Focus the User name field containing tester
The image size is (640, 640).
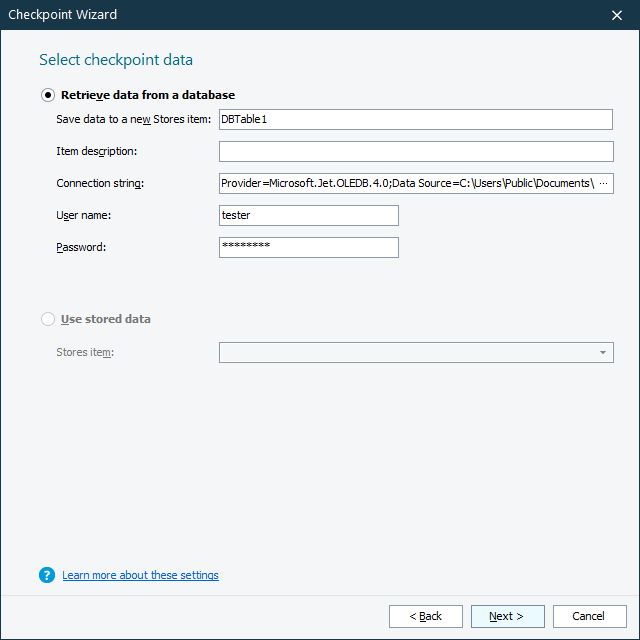point(308,215)
